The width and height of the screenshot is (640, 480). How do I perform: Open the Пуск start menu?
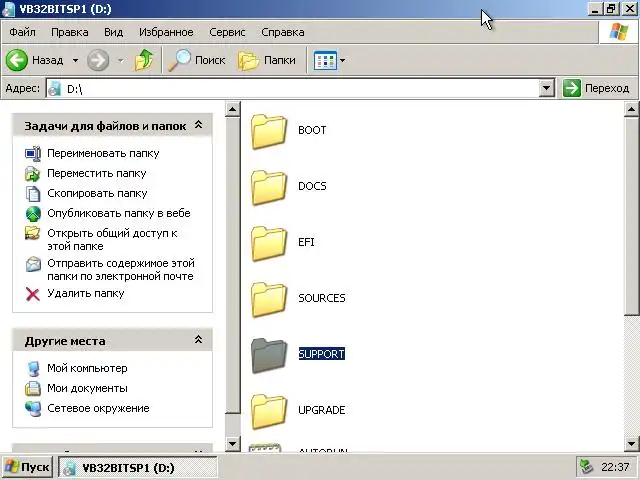(x=27, y=467)
